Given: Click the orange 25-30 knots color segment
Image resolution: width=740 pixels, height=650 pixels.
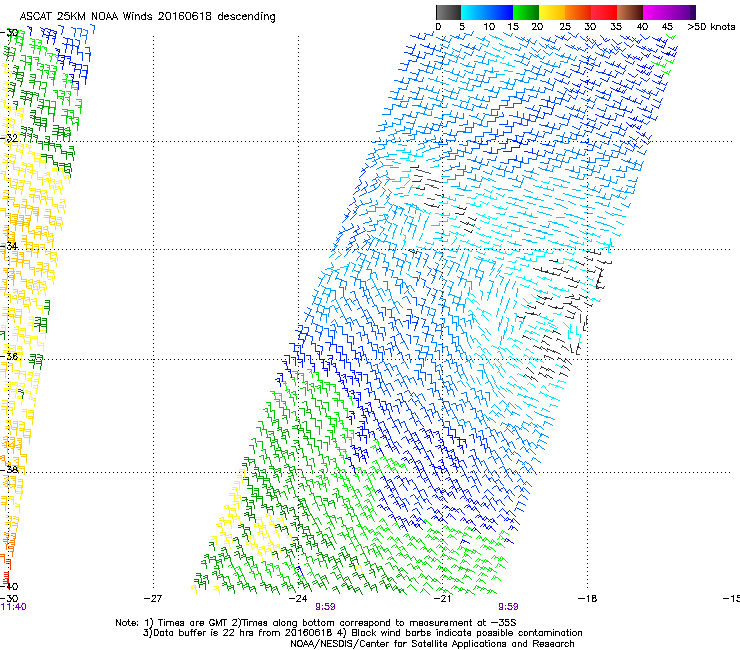Looking at the screenshot, I should pyautogui.click(x=578, y=12).
